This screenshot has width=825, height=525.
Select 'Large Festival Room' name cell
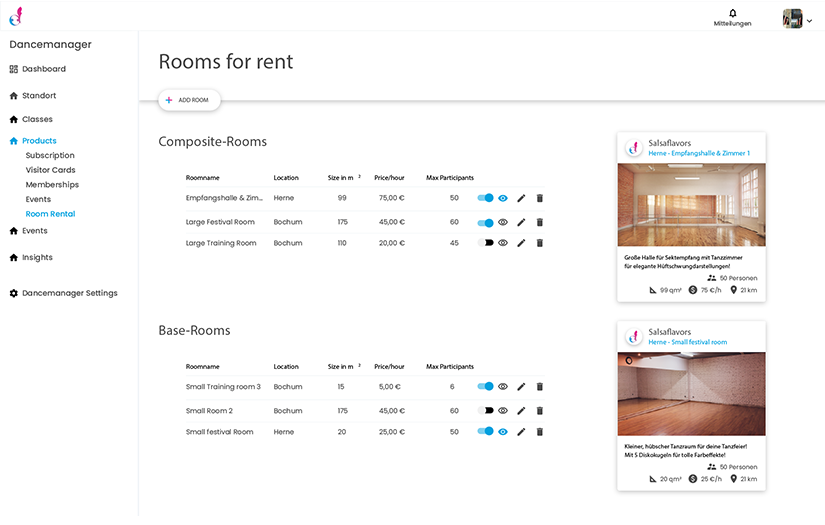pos(220,223)
